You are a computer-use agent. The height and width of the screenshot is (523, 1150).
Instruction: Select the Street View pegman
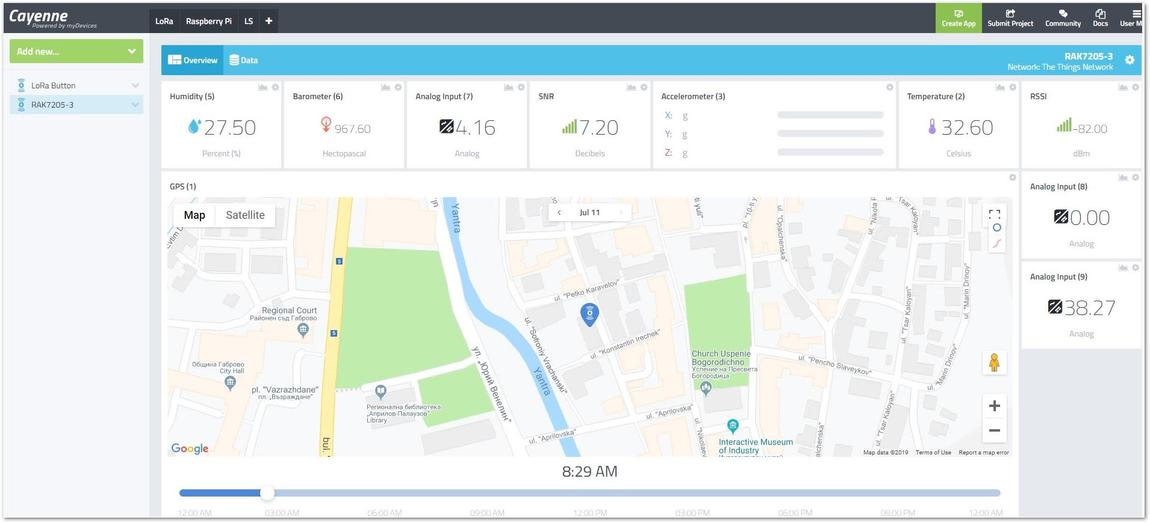(x=995, y=362)
